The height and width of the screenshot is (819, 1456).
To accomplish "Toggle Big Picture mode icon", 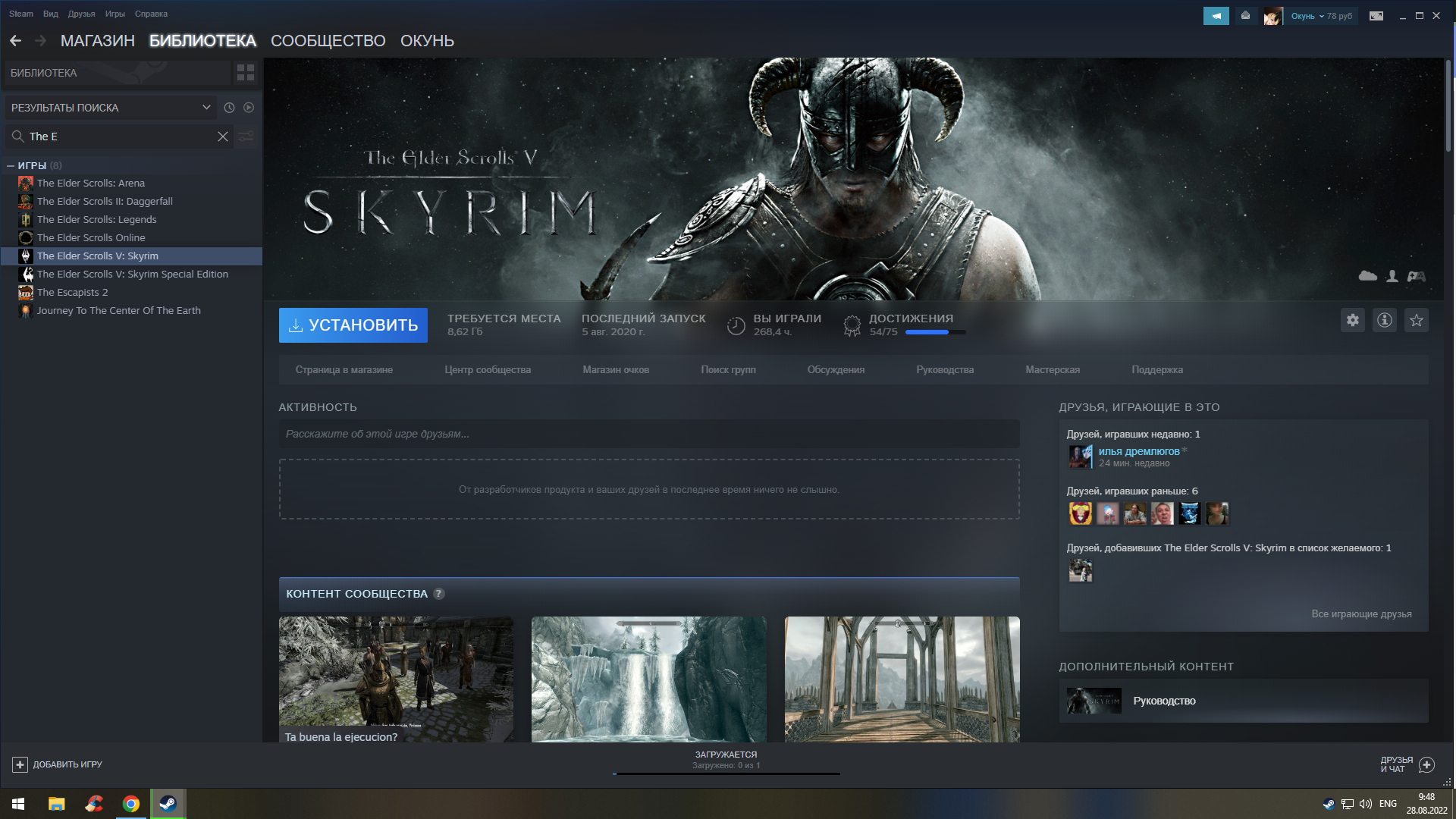I will 1376,16.
